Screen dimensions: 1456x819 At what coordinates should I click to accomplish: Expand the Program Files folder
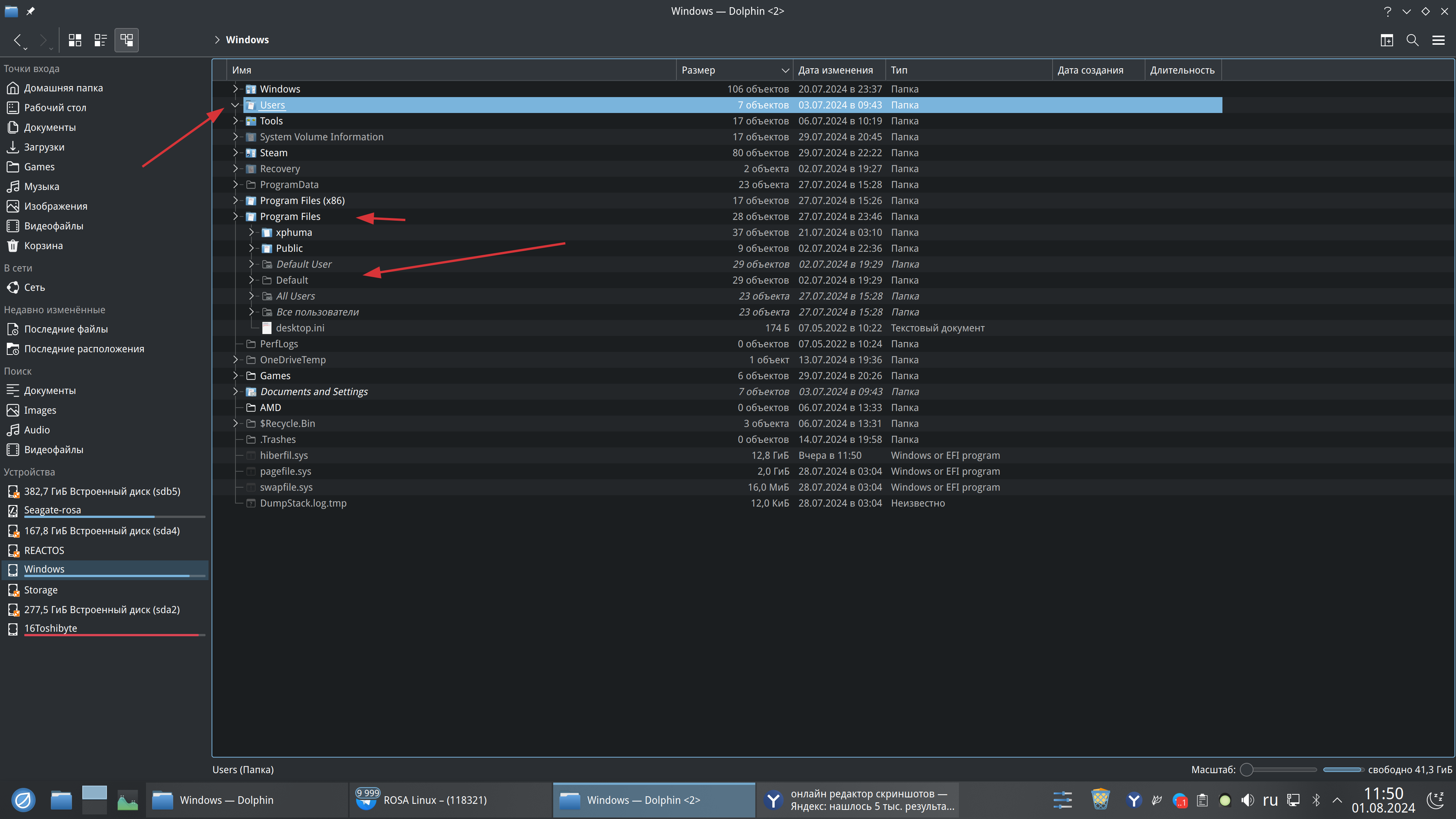235,217
